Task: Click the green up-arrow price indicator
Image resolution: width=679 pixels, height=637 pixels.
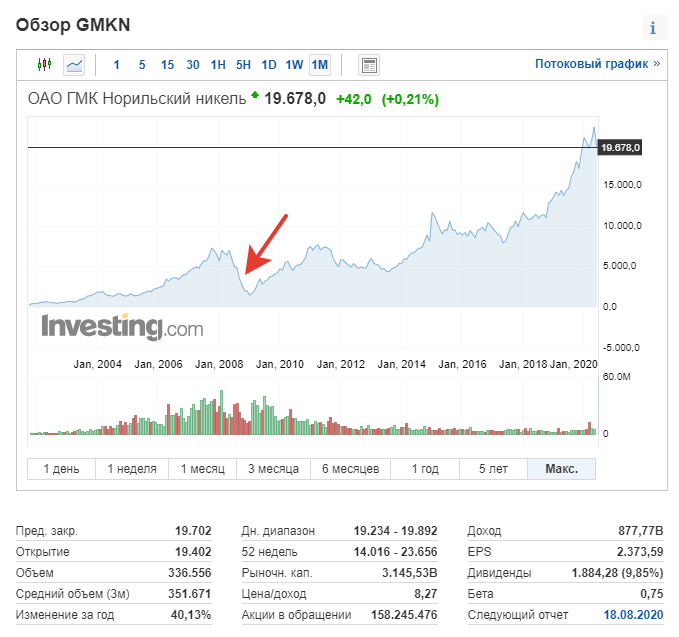Action: tap(254, 96)
